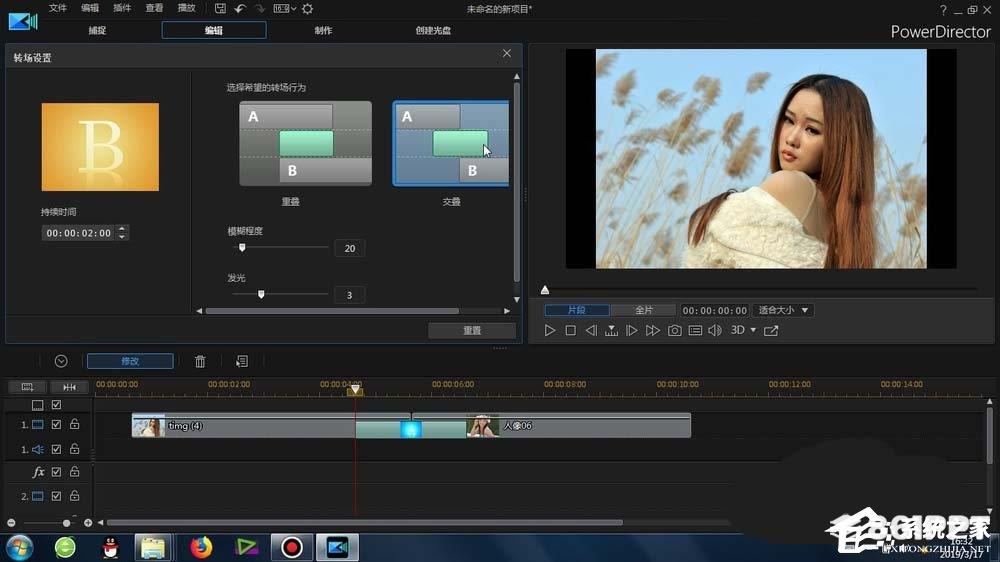This screenshot has height=562, width=1000.
Task: Open the 适合大小 zoom dropdown
Action: point(783,310)
